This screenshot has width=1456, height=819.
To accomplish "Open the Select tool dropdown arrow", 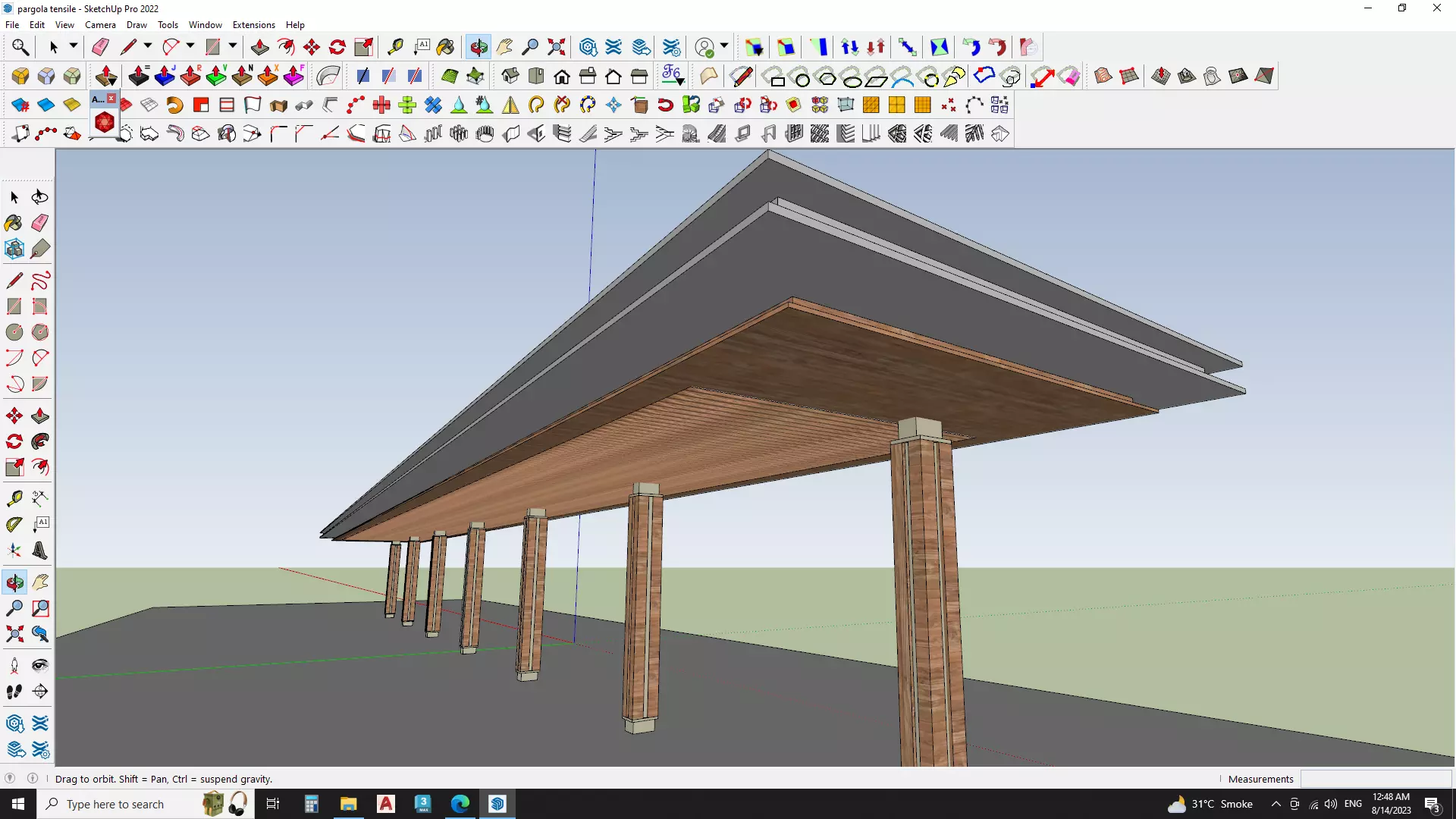I will [74, 46].
